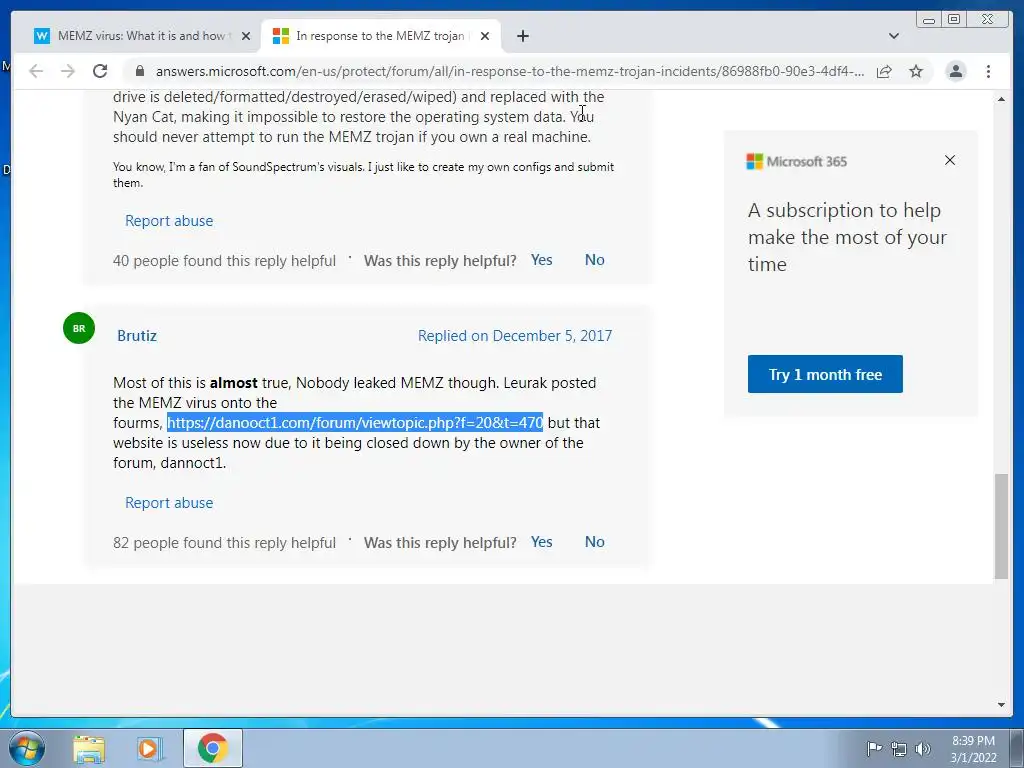
Task: Expand the tab search dropdown
Action: (894, 36)
